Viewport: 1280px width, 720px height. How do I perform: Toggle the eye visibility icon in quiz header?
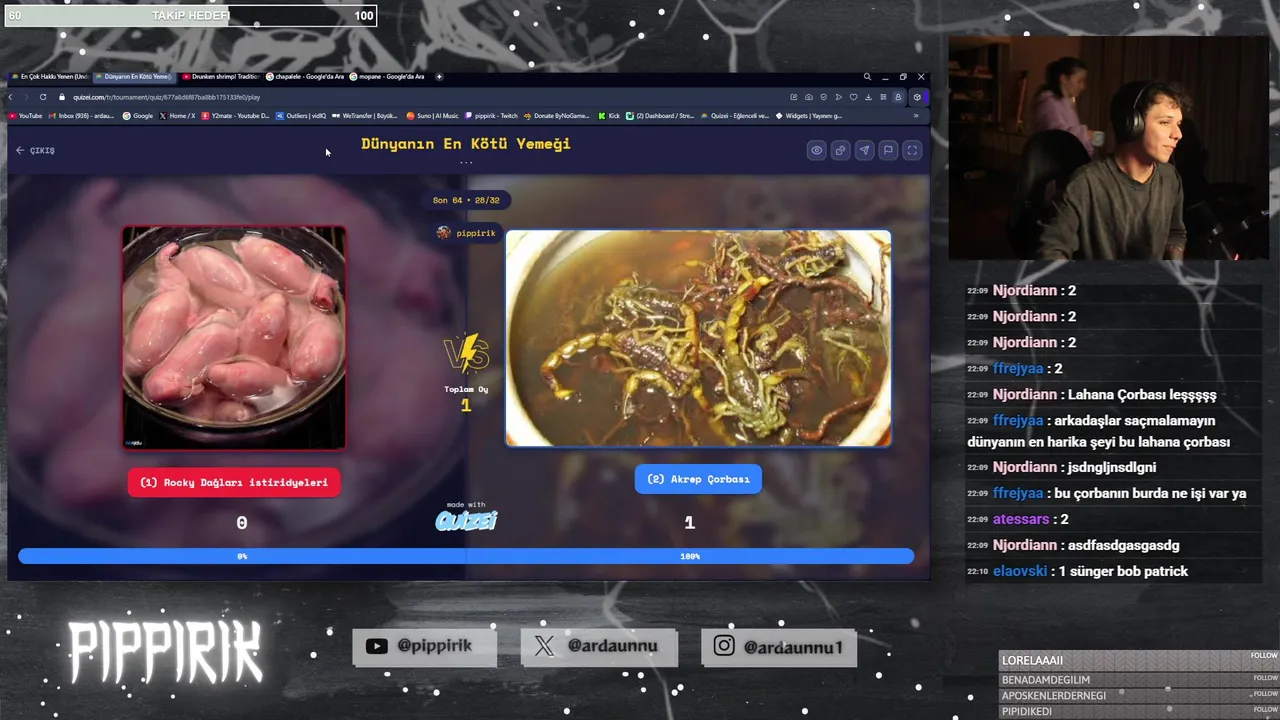(817, 150)
